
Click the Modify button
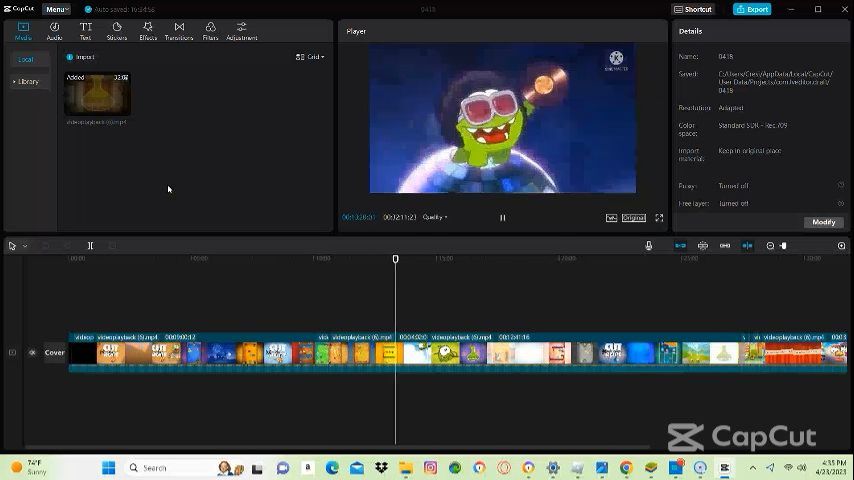824,222
